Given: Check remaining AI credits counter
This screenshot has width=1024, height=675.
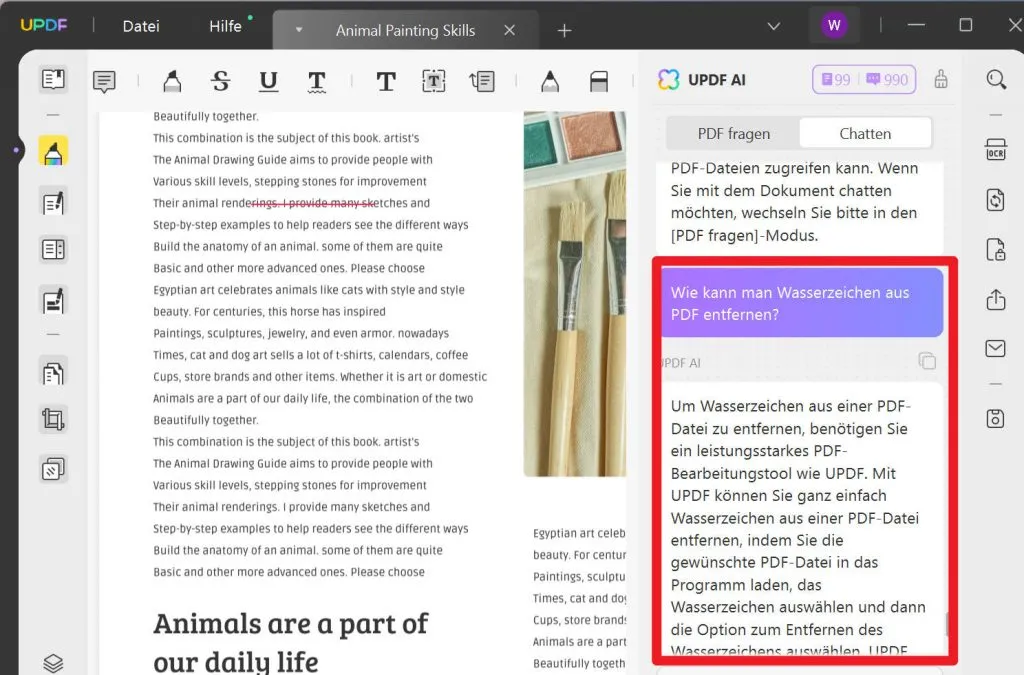Looking at the screenshot, I should [864, 79].
